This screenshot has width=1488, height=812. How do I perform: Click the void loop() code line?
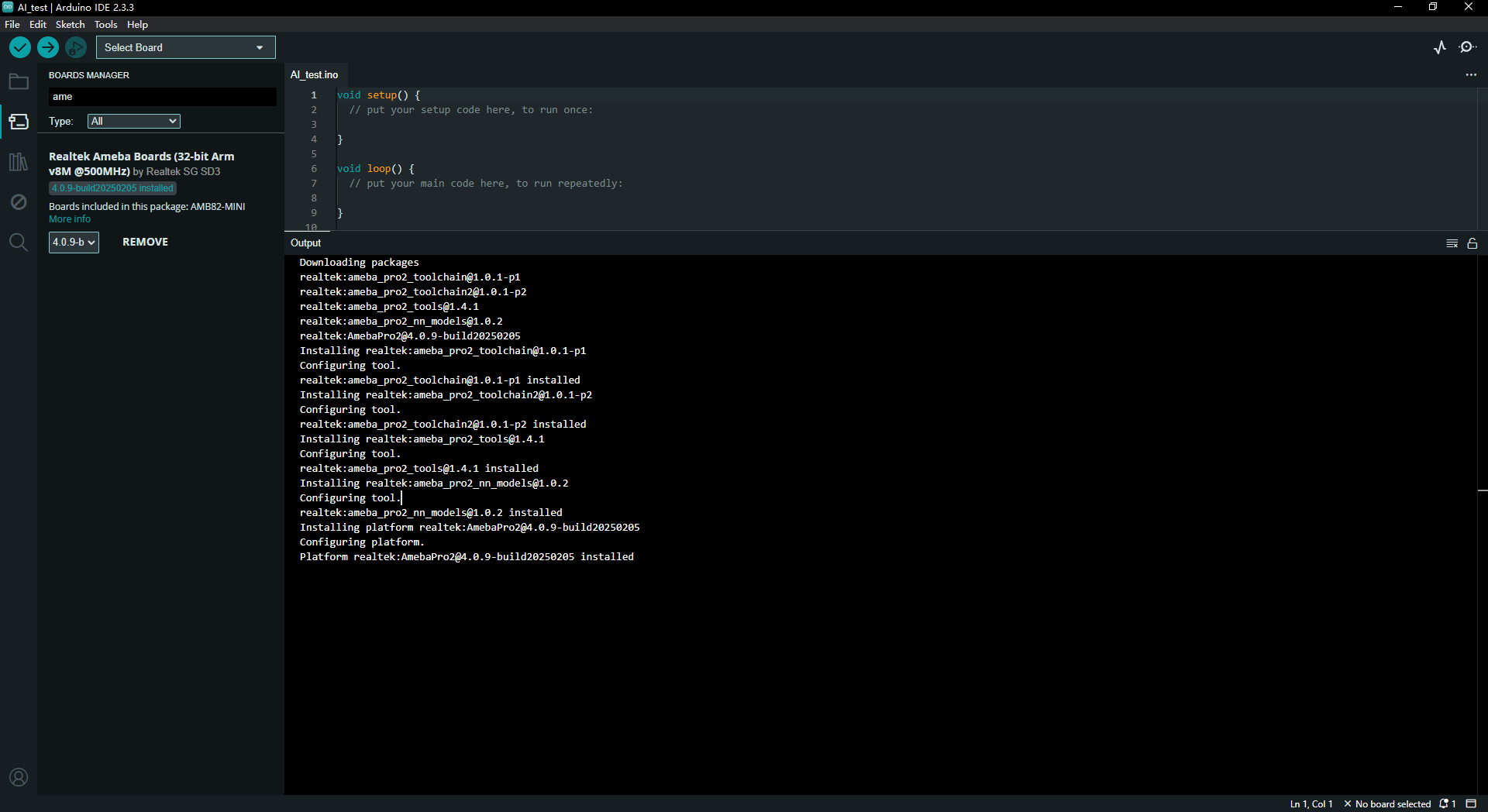tap(376, 169)
